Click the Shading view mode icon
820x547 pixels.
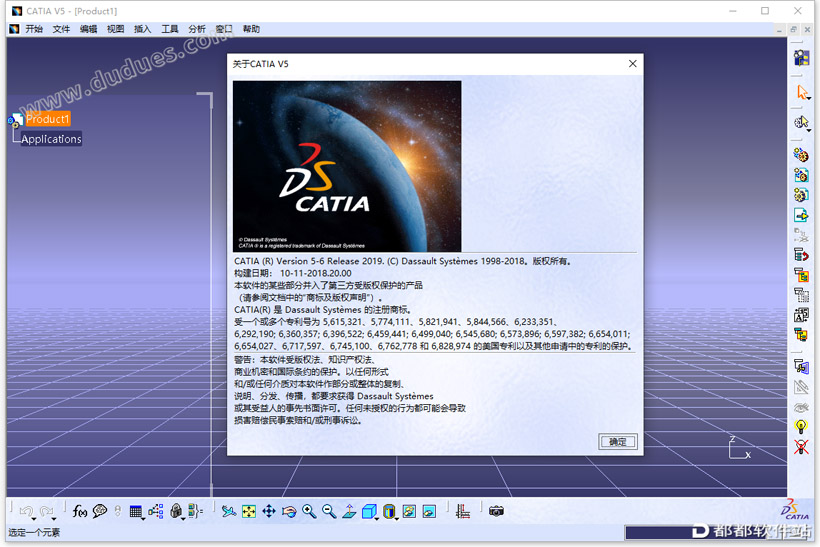click(x=389, y=511)
